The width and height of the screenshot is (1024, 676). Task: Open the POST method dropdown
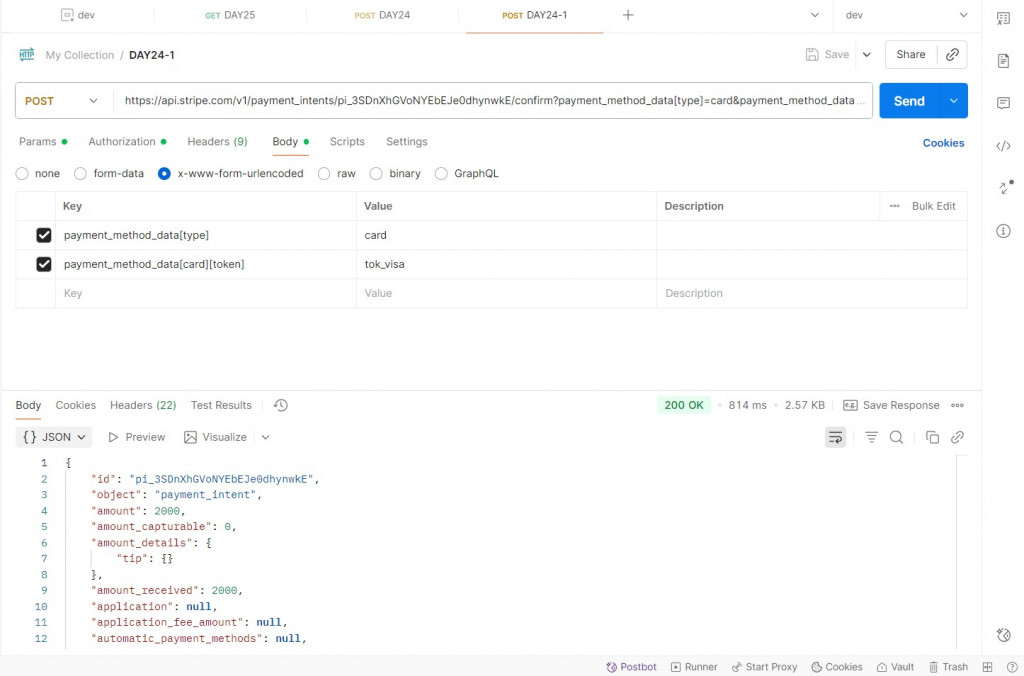coord(61,101)
